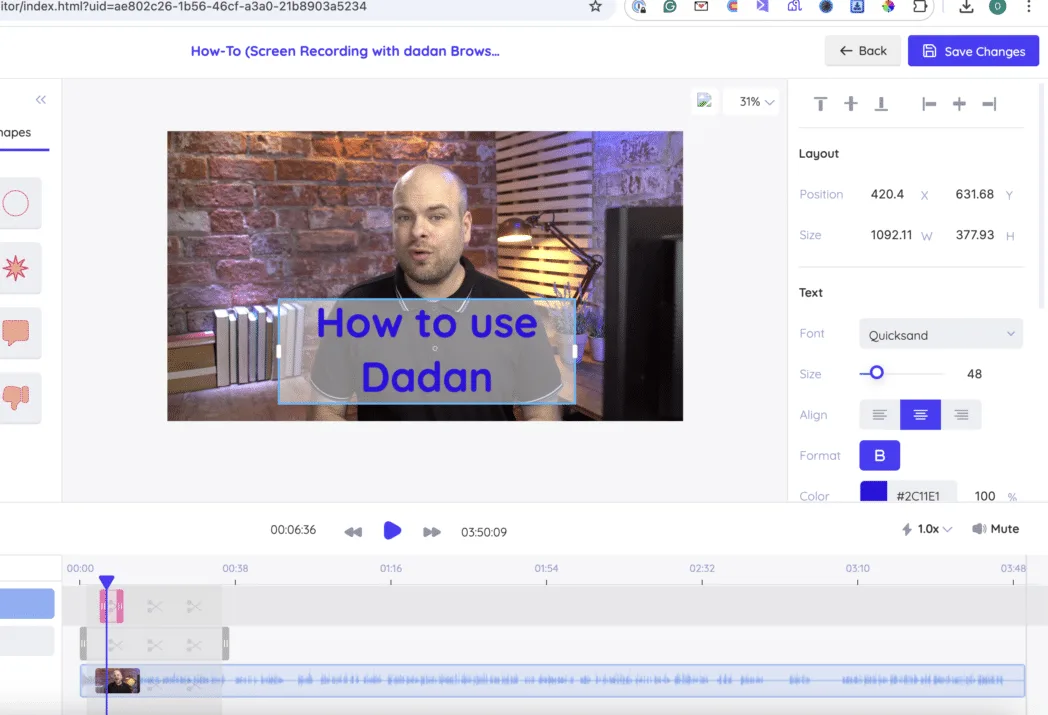
Task: Open the 1.0x playback speed dropdown
Action: [x=925, y=528]
